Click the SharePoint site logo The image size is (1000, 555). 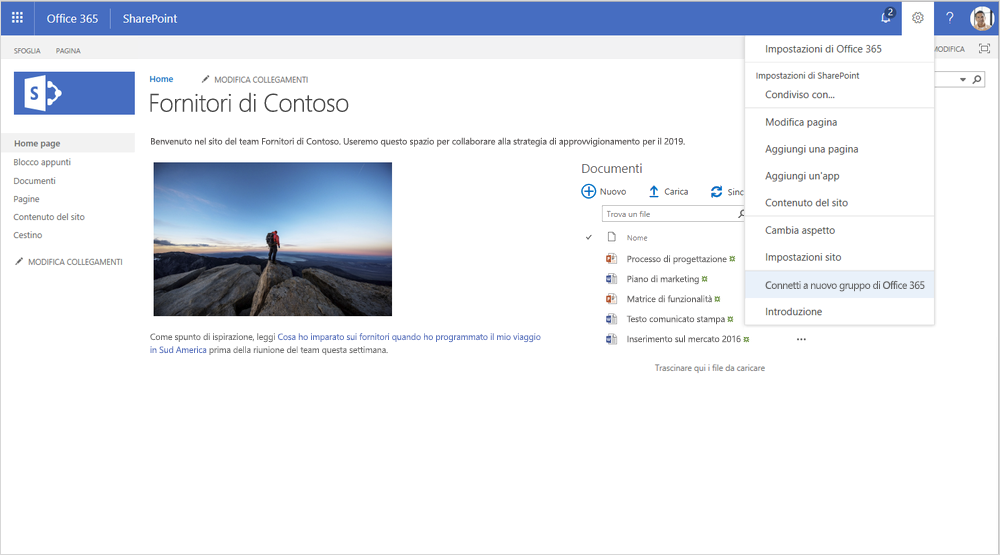pyautogui.click(x=74, y=93)
